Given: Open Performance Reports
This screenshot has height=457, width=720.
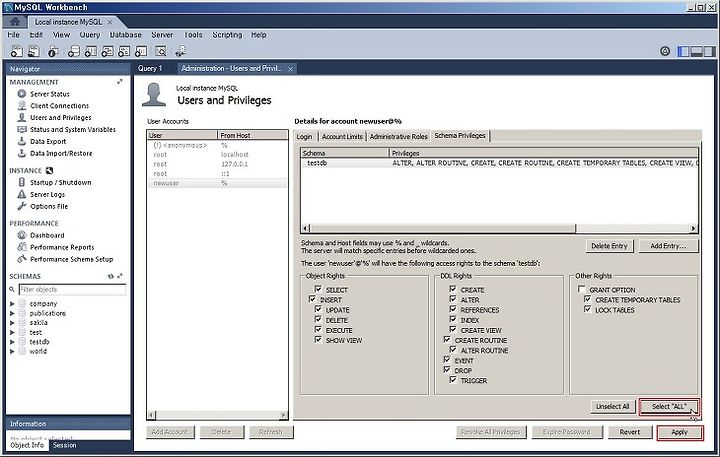Looking at the screenshot, I should click(x=62, y=247).
